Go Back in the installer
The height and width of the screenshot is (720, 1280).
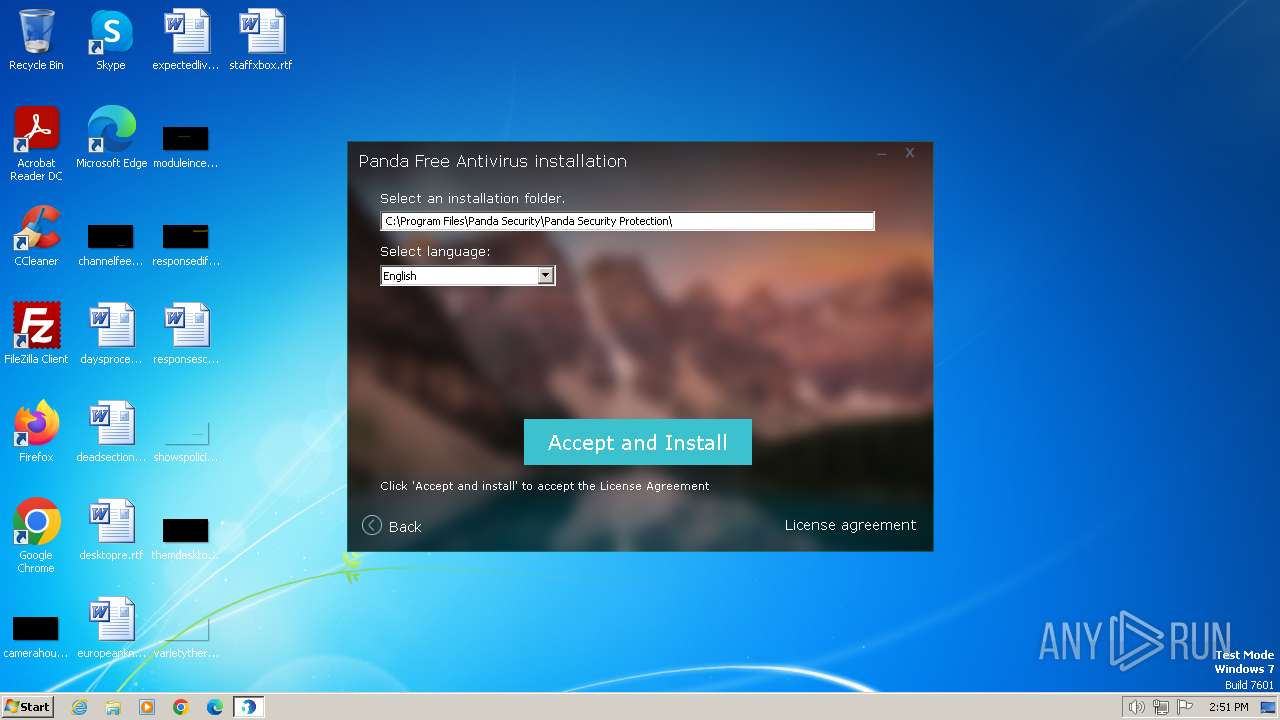(392, 526)
